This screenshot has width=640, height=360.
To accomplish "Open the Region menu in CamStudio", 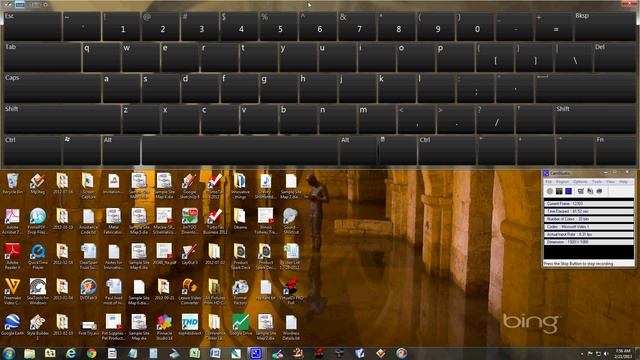I will click(x=562, y=182).
